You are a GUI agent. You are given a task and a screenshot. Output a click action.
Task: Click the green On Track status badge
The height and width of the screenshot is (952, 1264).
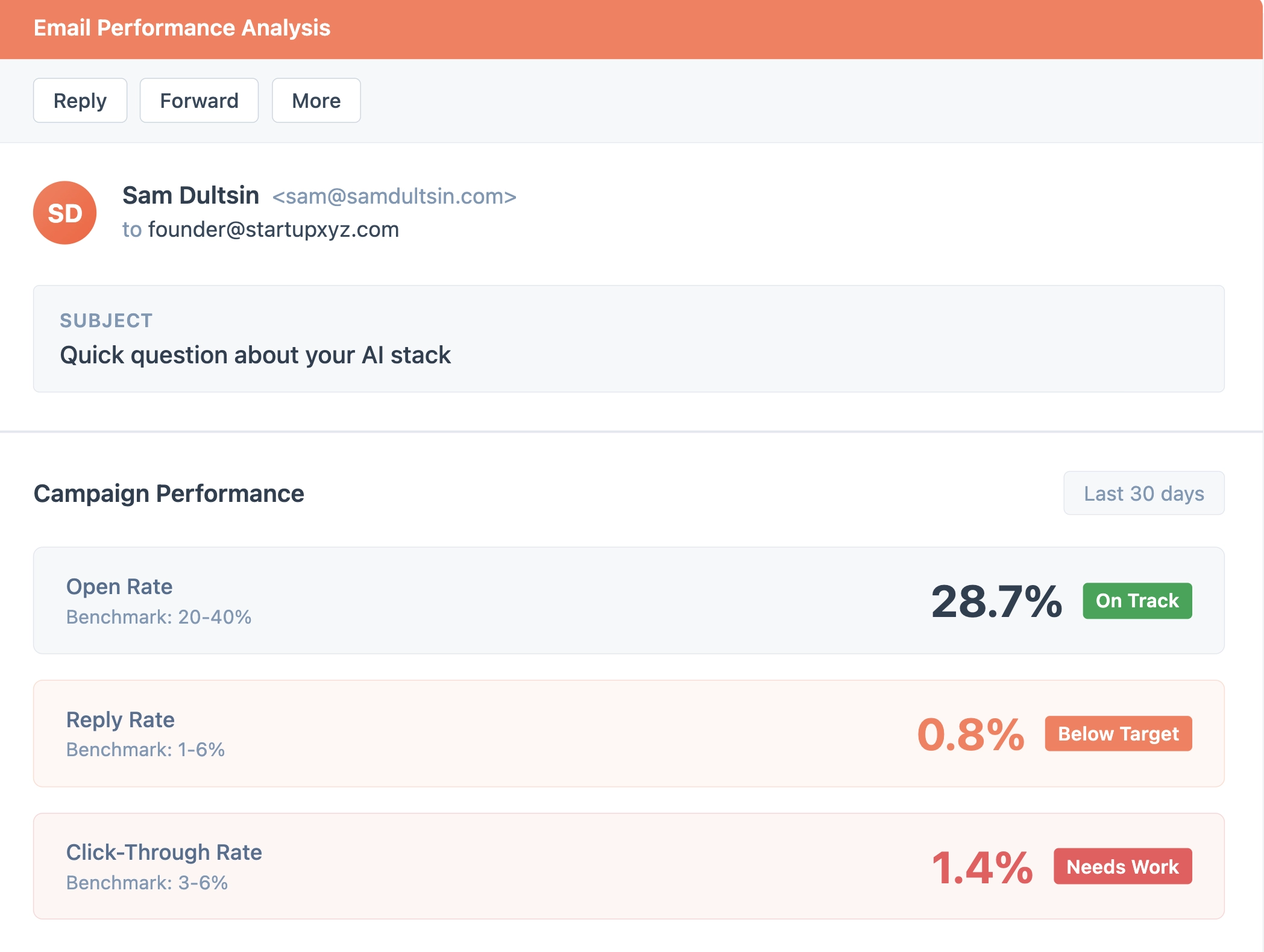pyautogui.click(x=1137, y=600)
